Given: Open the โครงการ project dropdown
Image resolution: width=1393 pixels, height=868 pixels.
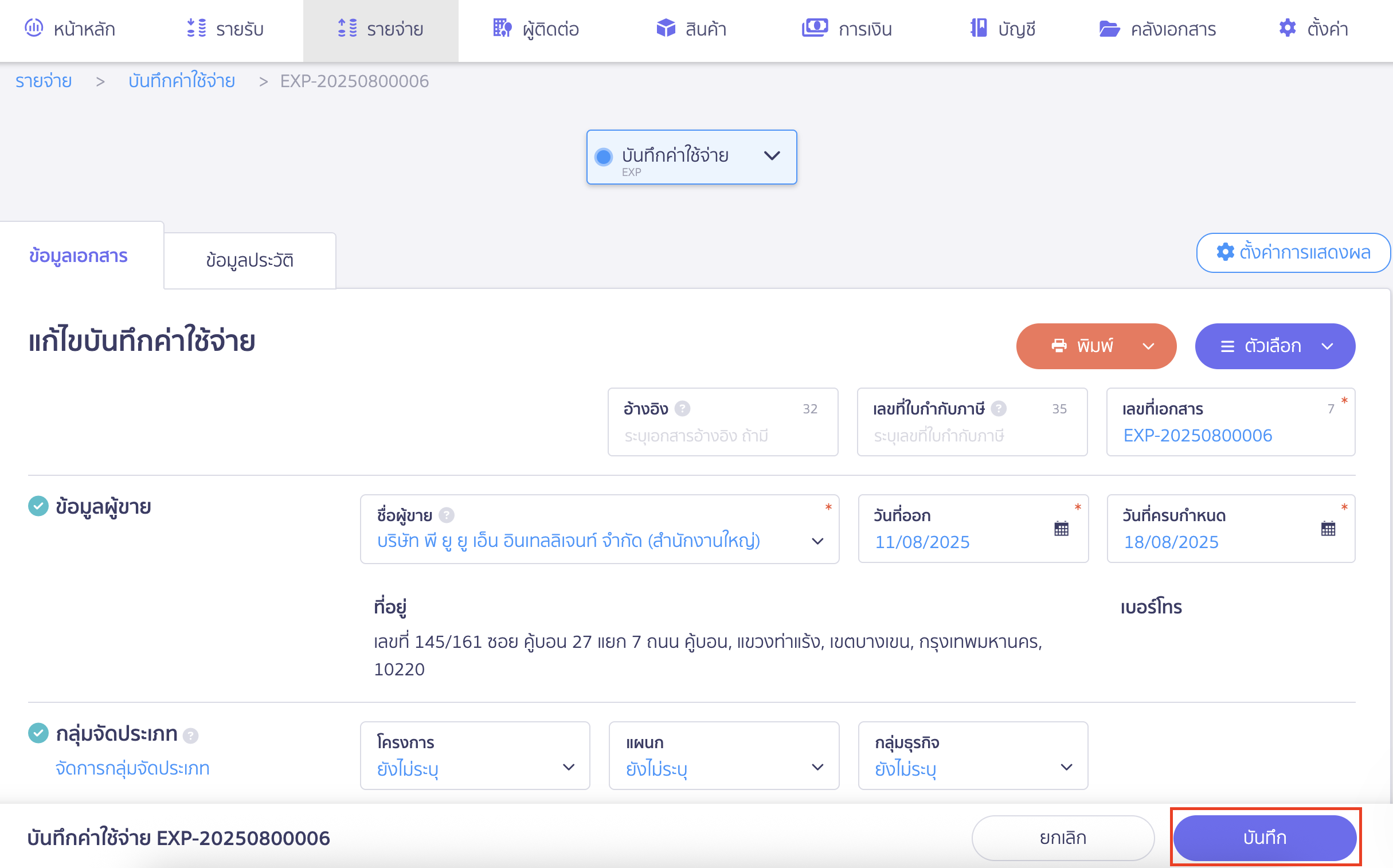Looking at the screenshot, I should (x=475, y=756).
